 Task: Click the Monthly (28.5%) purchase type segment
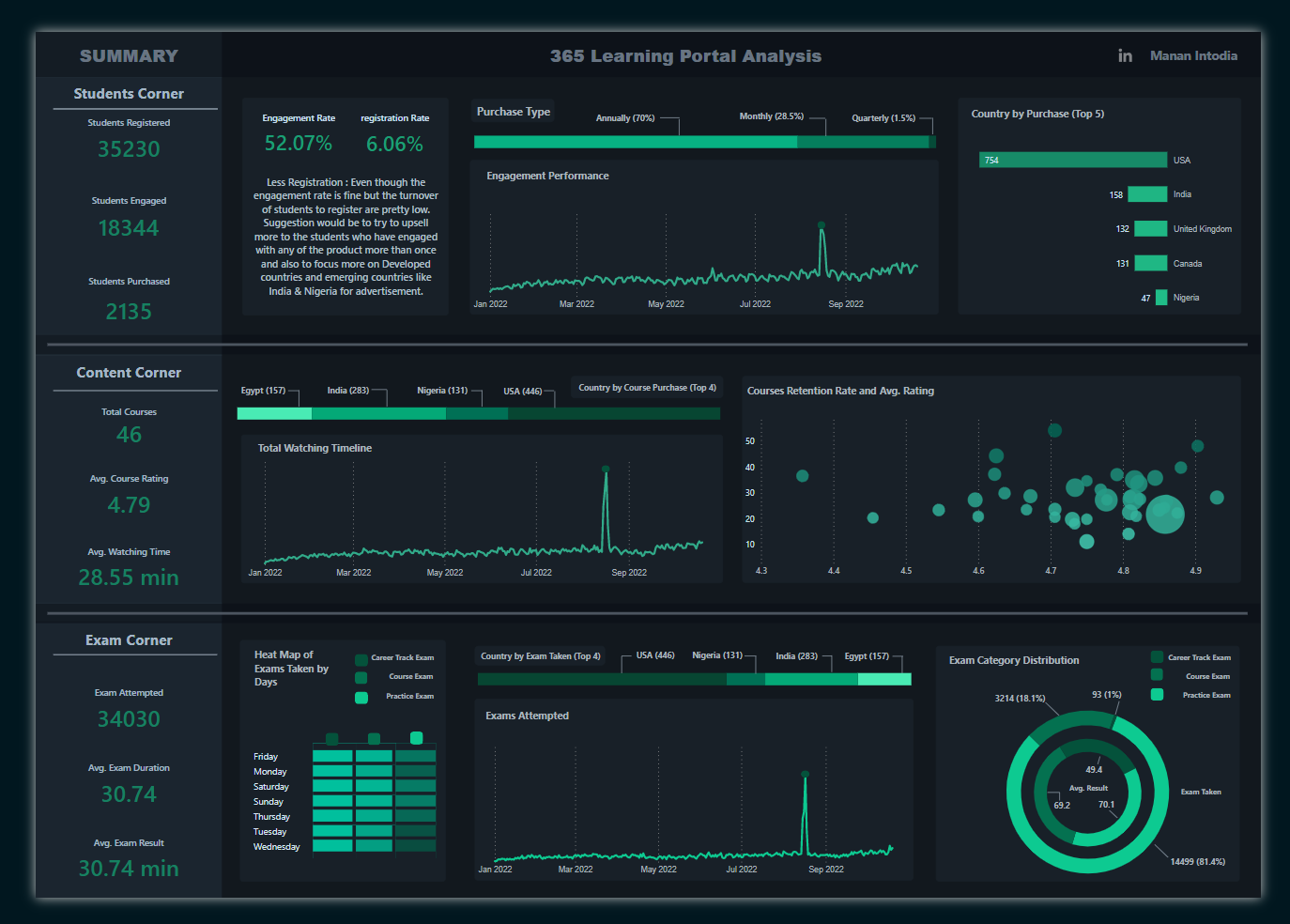(x=862, y=142)
